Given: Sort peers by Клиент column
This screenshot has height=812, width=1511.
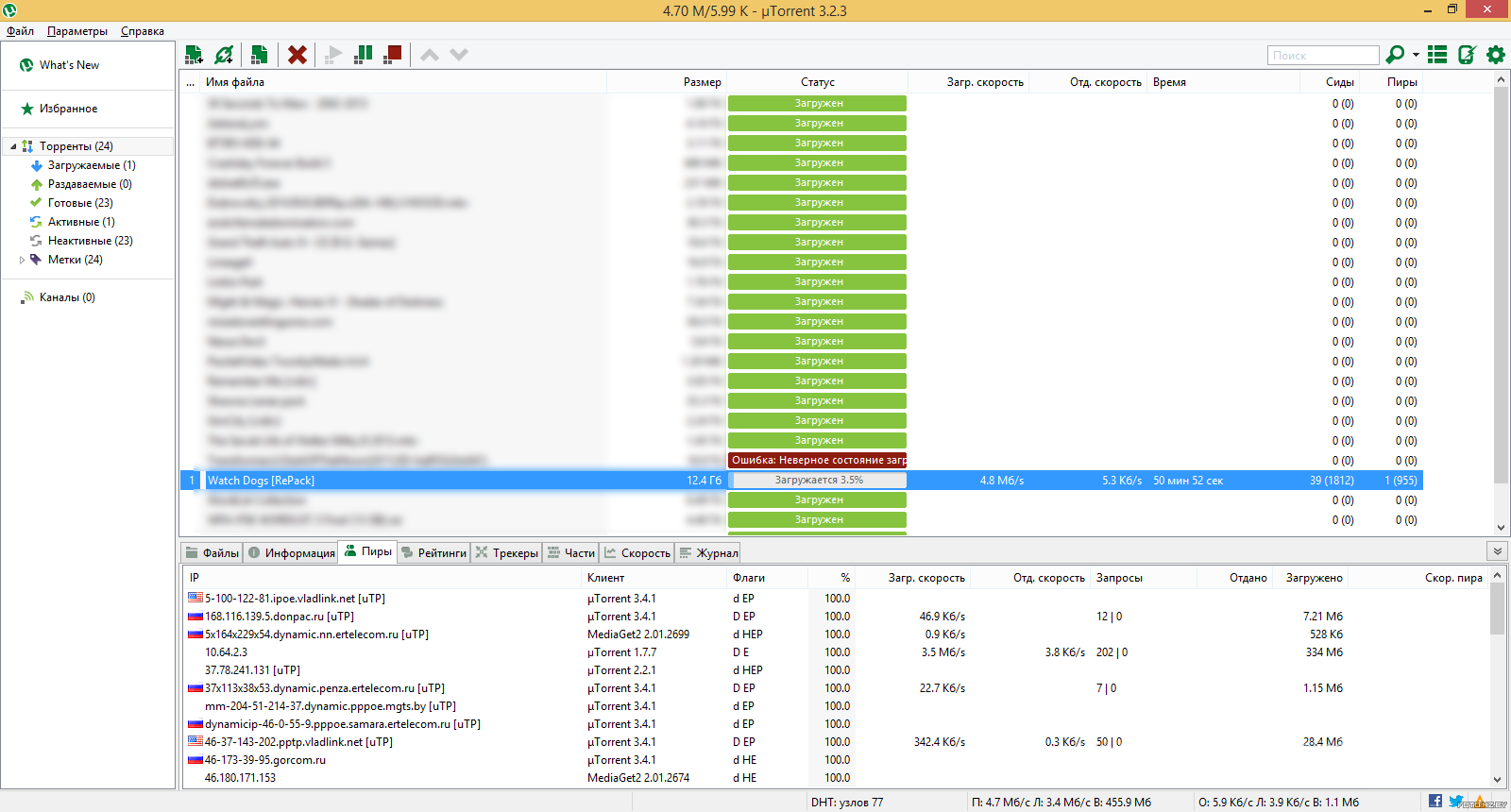Looking at the screenshot, I should 654,578.
